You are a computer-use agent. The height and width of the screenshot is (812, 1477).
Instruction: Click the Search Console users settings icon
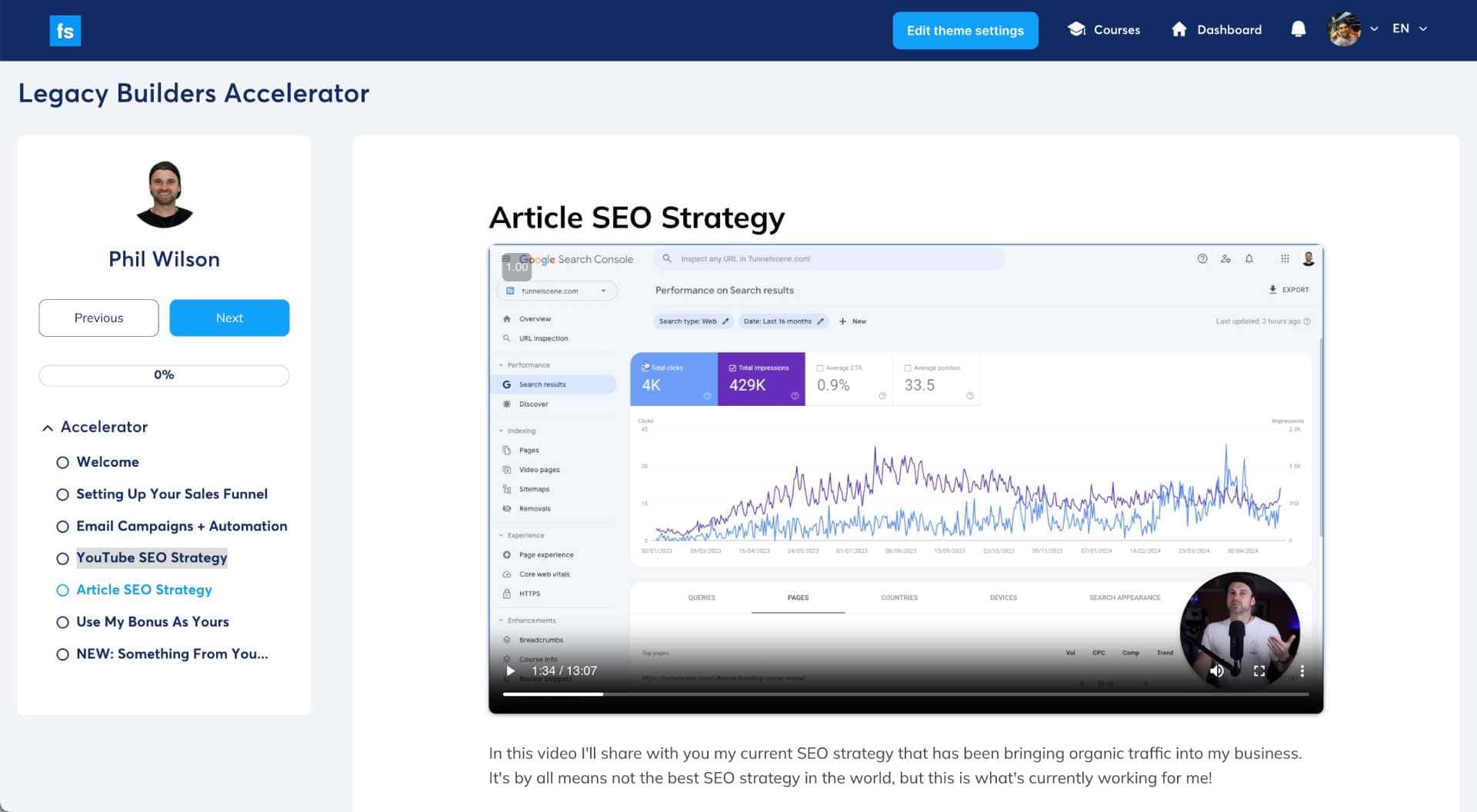pyautogui.click(x=1225, y=259)
